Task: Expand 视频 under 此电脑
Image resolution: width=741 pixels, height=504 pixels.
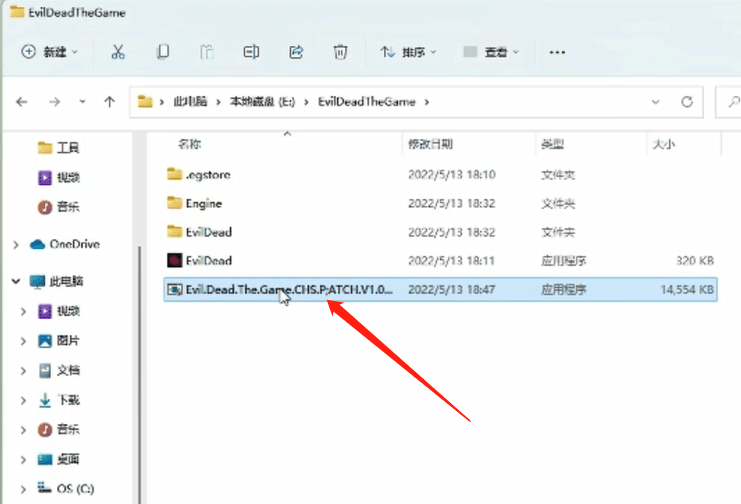Action: (x=23, y=311)
